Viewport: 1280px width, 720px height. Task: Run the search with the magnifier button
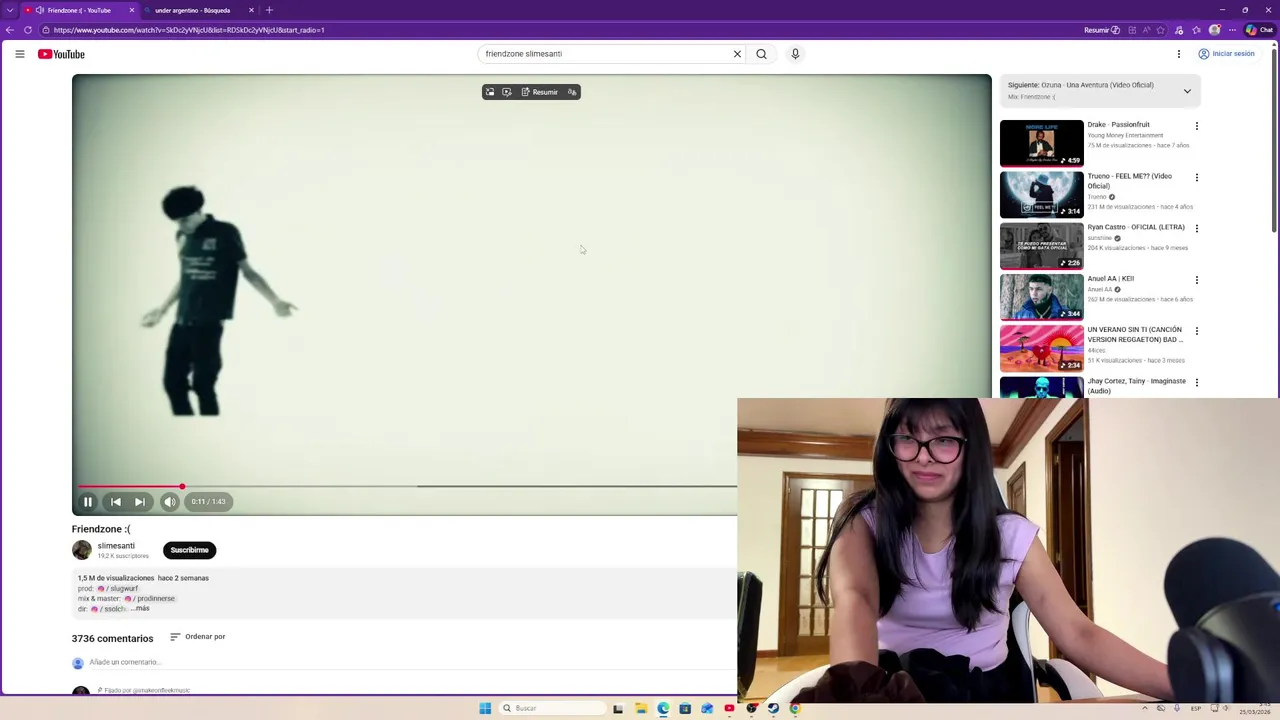point(761,54)
